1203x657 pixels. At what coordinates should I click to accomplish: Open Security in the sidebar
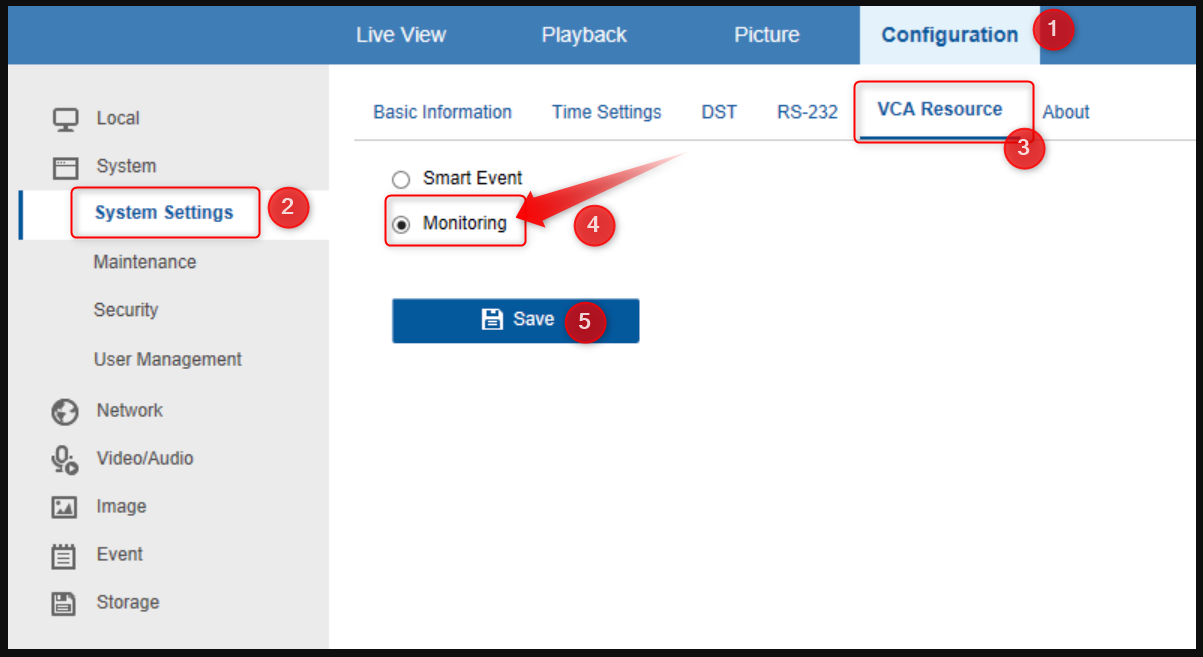point(126,310)
